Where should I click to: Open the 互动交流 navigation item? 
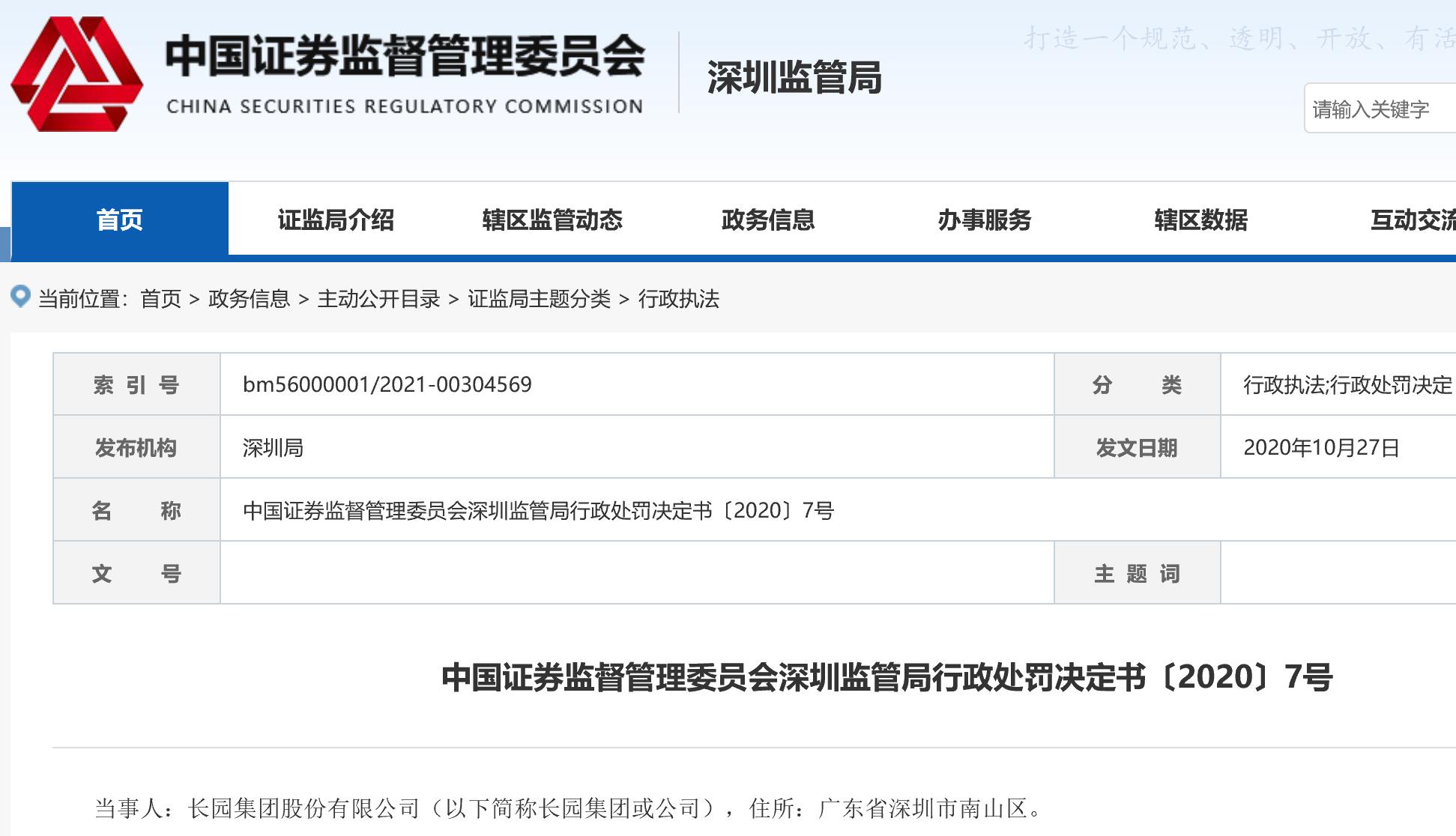coord(1412,219)
